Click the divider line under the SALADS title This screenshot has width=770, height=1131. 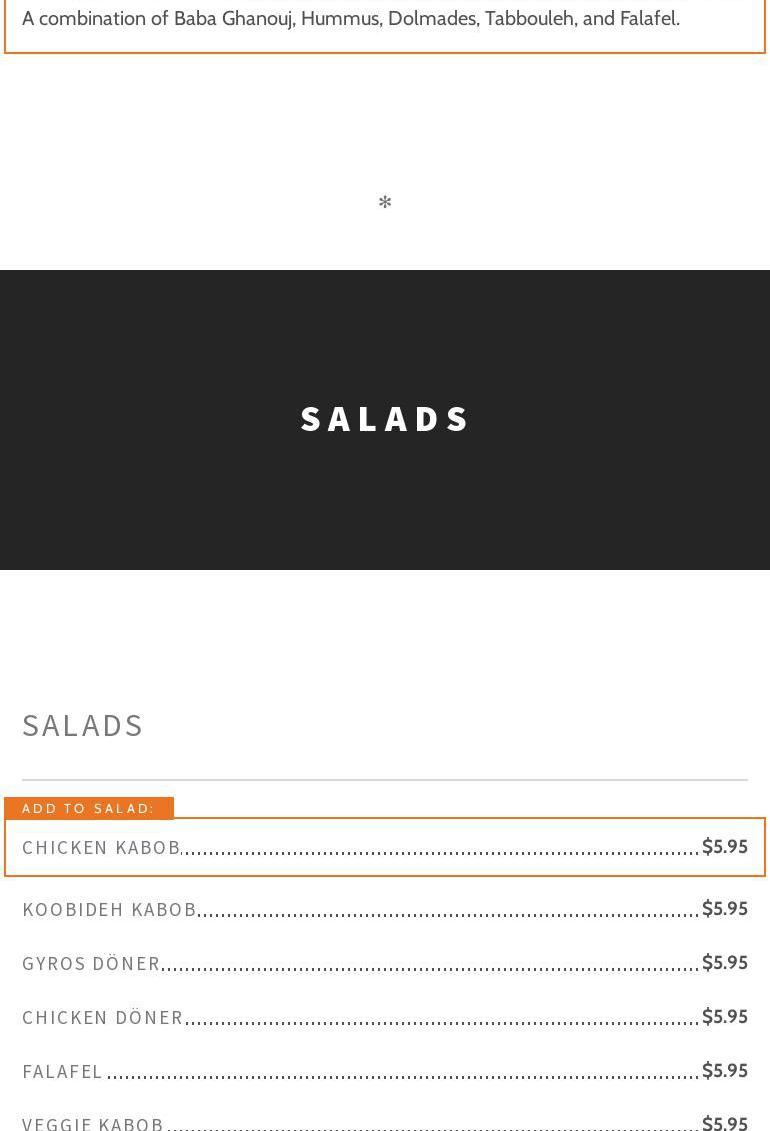pyautogui.click(x=385, y=780)
